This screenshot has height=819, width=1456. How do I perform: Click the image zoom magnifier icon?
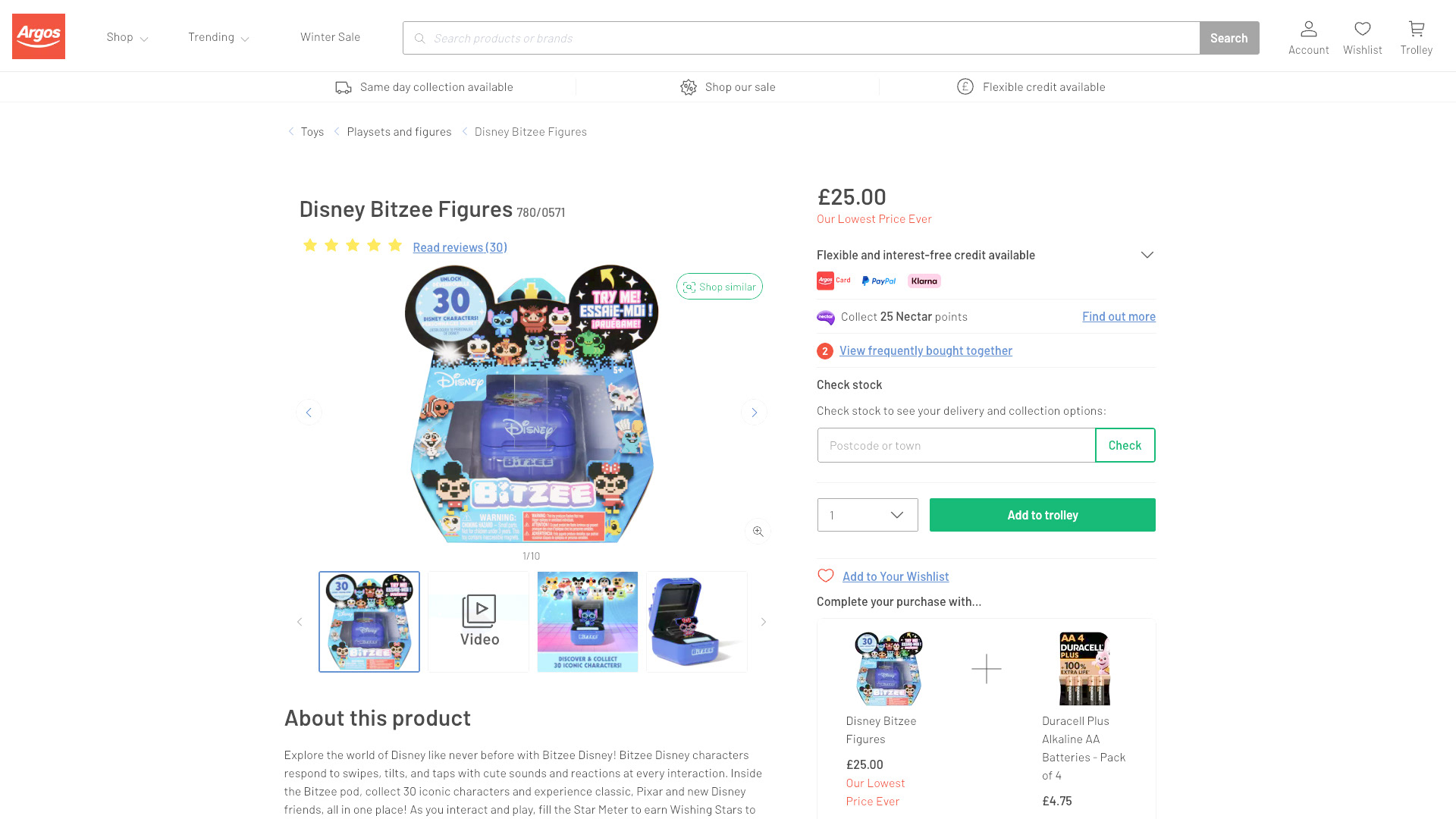[758, 532]
